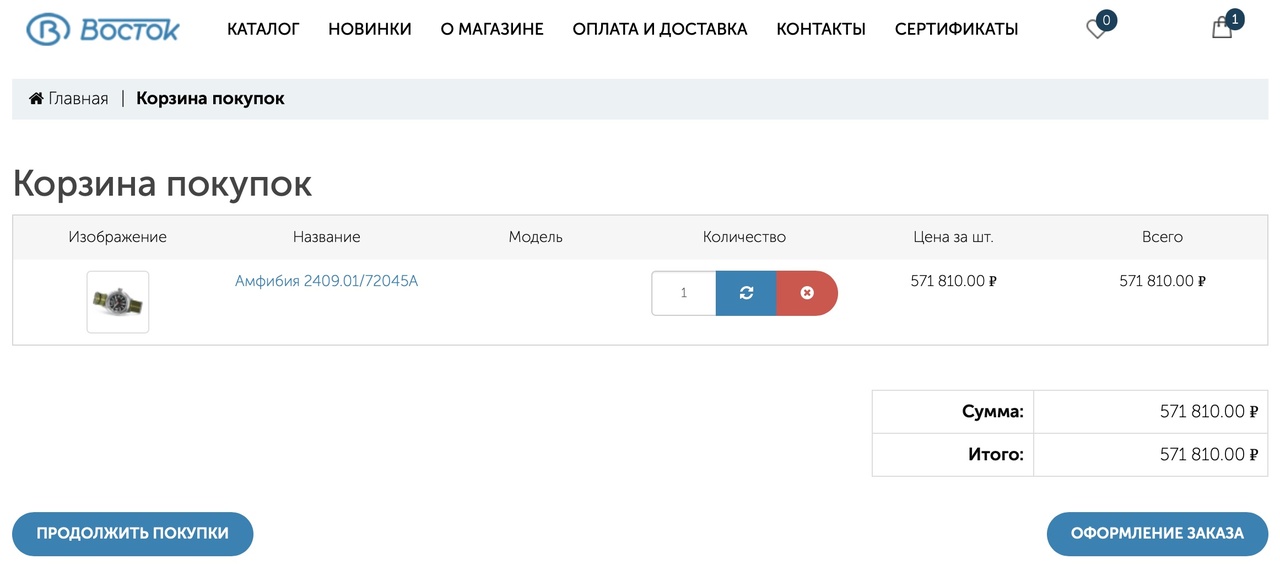Viewport: 1280px width, 570px height.
Task: Proceed with the ОФОРМЛЕНИЕ ЗАКАЗА button
Action: click(1157, 533)
